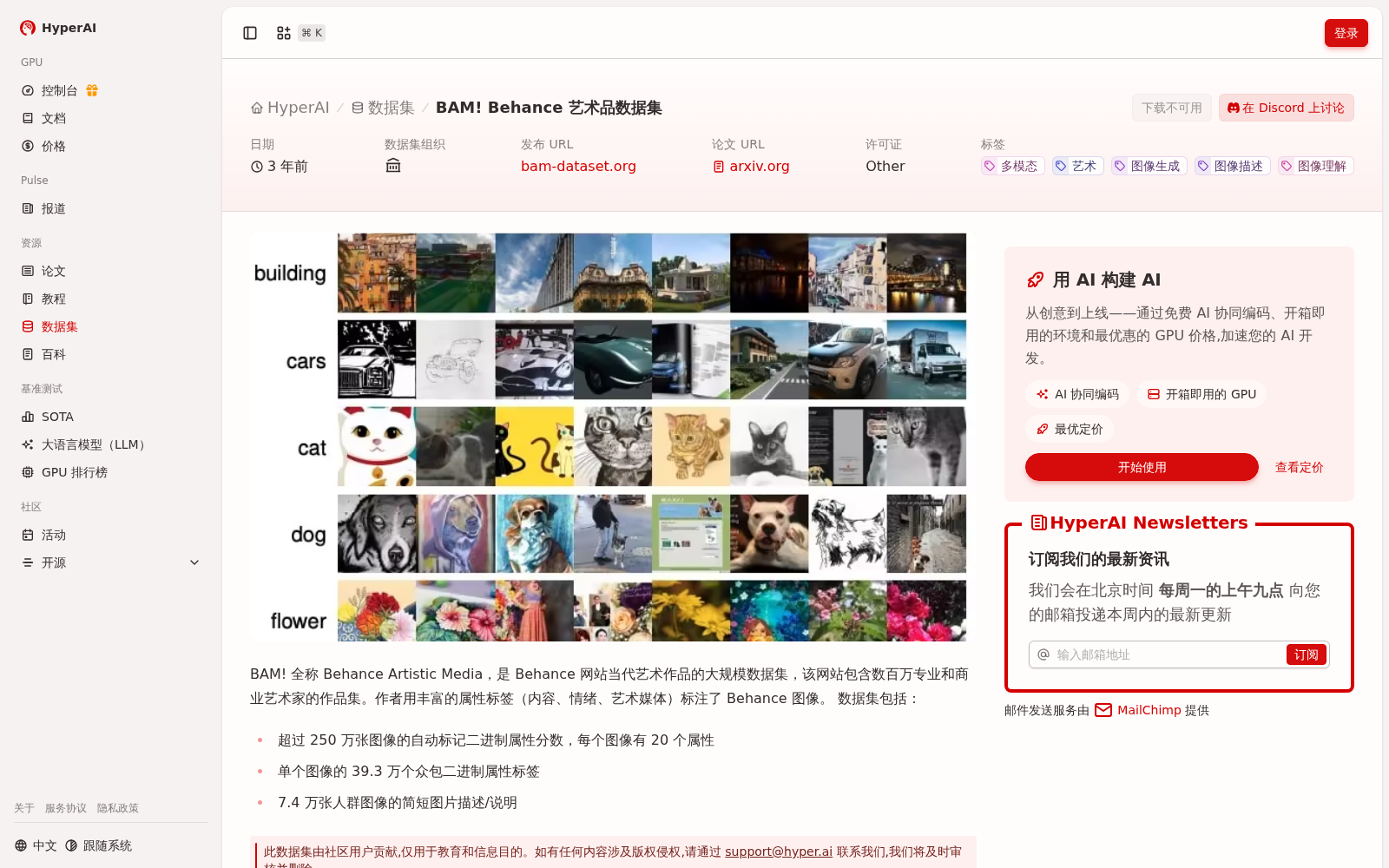Open 价格 in the sidebar
1389x868 pixels.
coord(111,146)
